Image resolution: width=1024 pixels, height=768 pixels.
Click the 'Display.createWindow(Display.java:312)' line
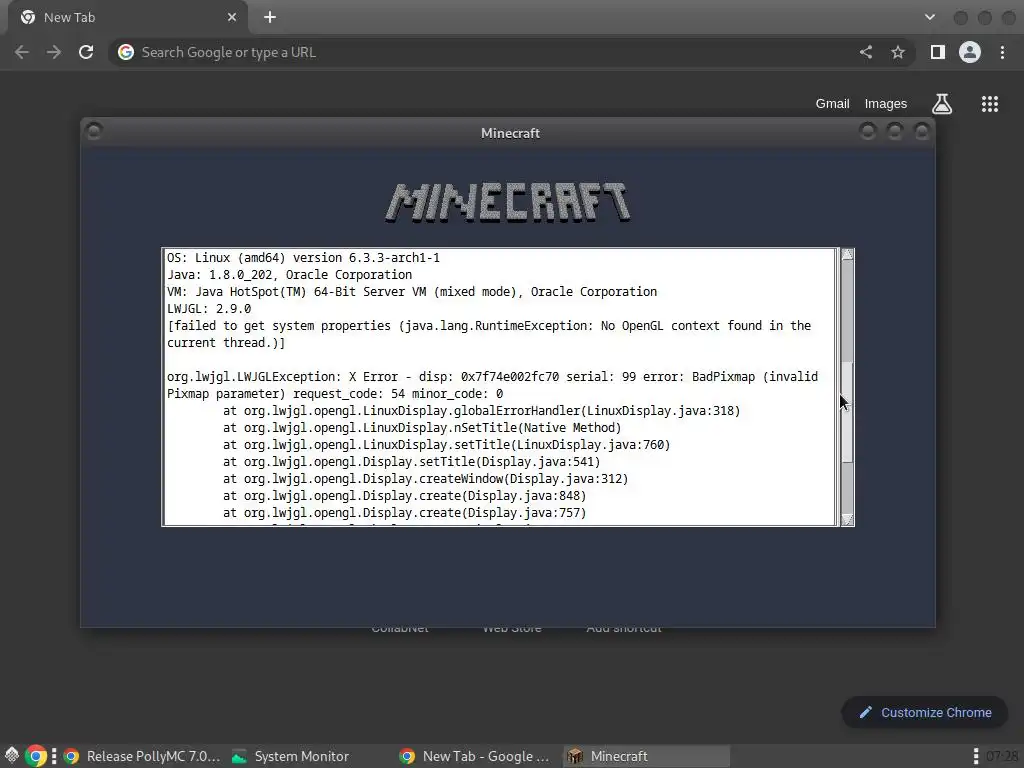[425, 479]
